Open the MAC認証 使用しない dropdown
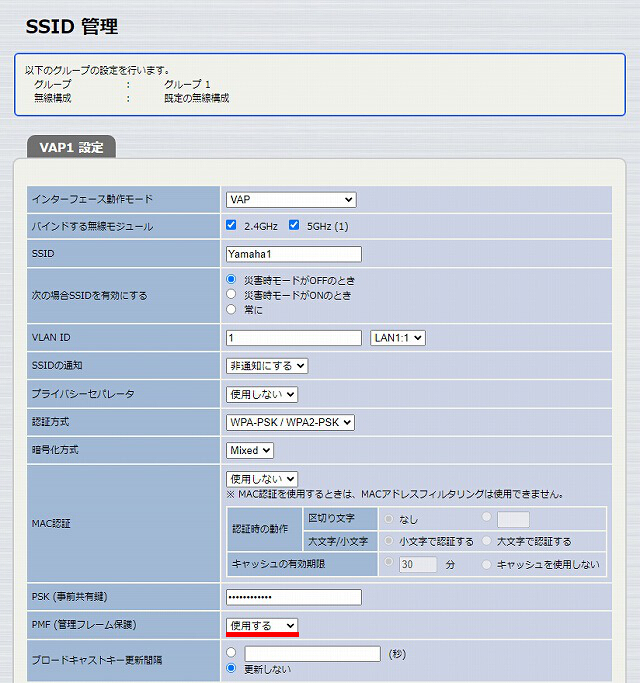 pyautogui.click(x=262, y=479)
